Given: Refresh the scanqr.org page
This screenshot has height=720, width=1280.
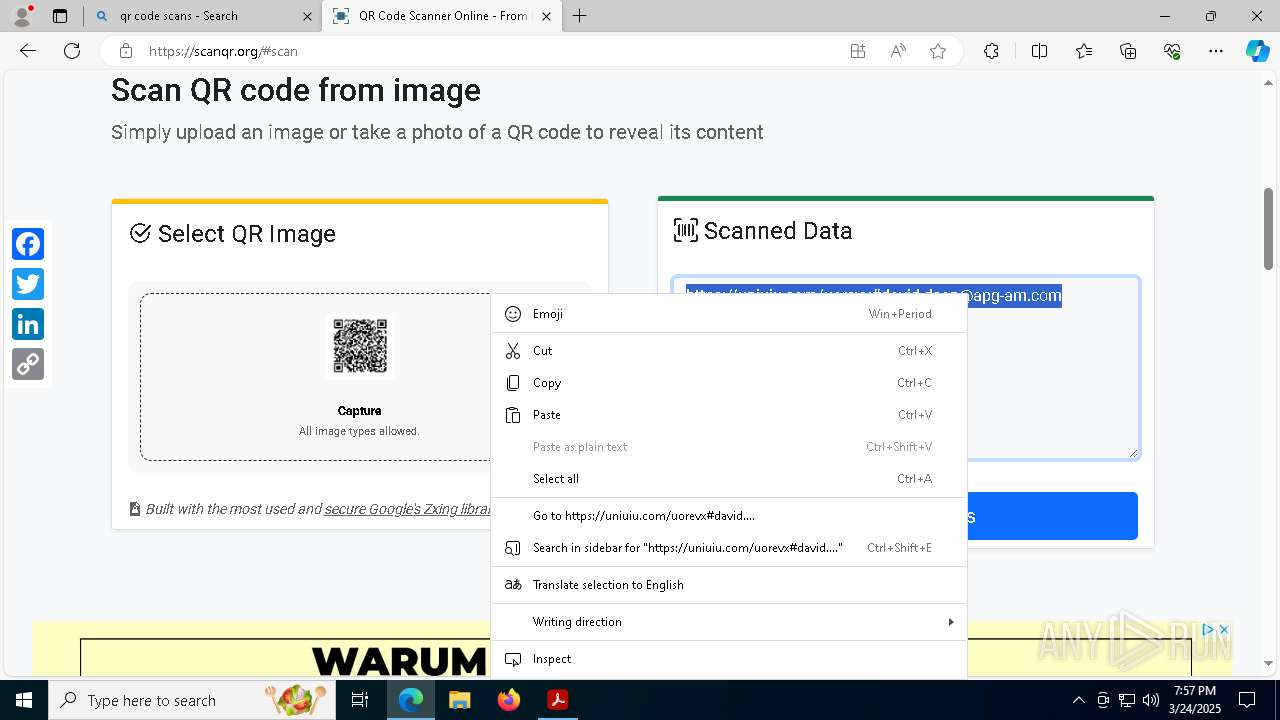Looking at the screenshot, I should pyautogui.click(x=72, y=51).
